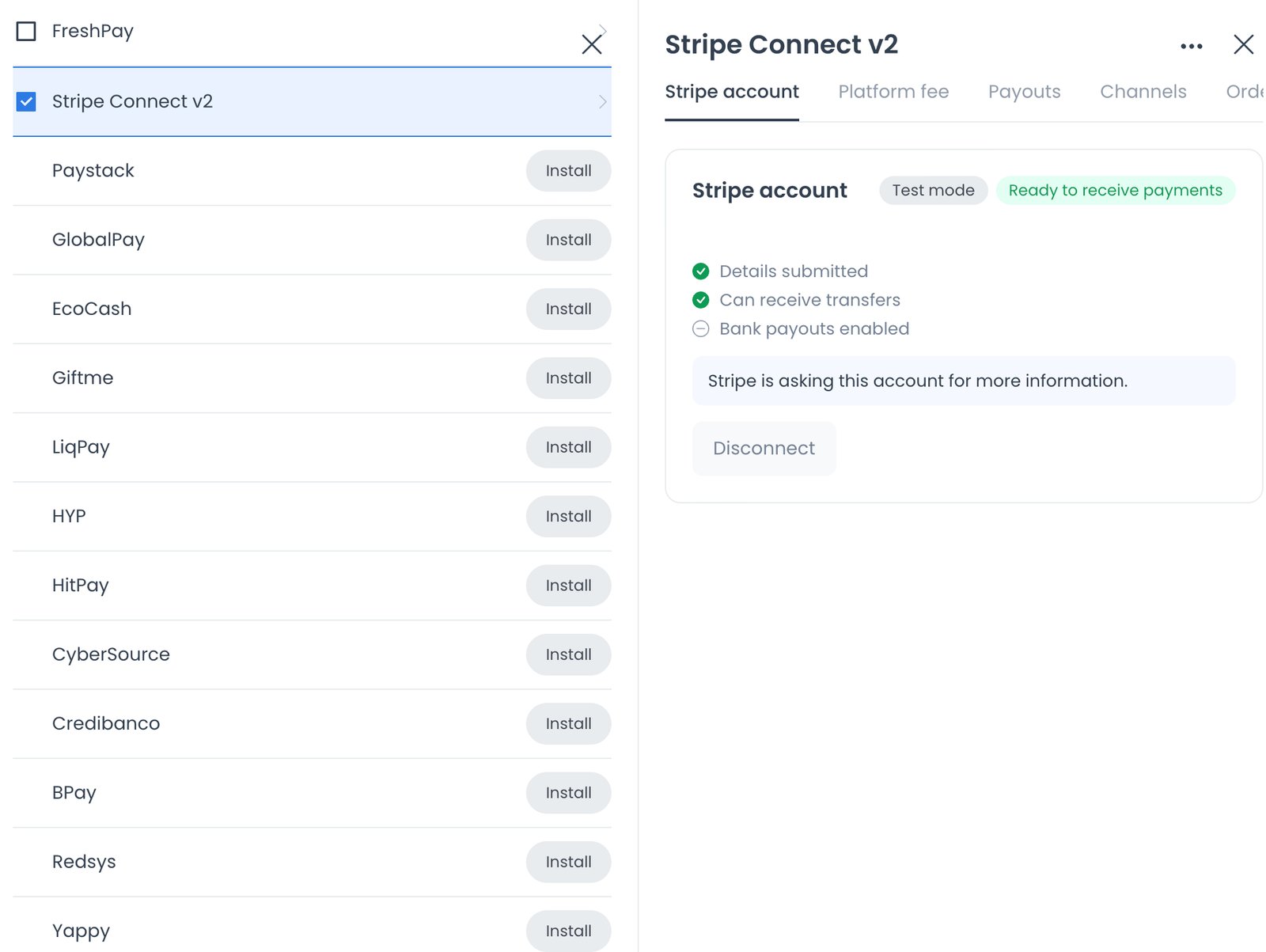
Task: Click the Stripe asking for more information notice
Action: click(963, 381)
